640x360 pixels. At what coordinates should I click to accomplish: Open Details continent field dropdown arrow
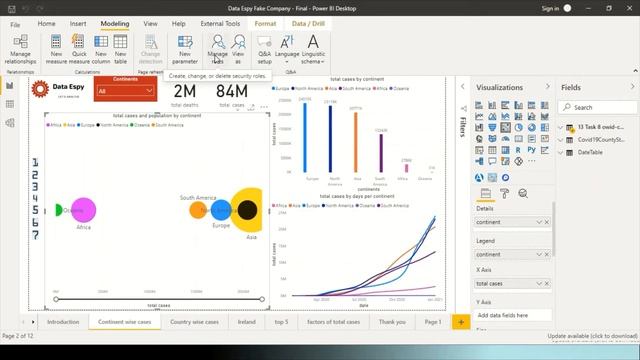pyautogui.click(x=539, y=222)
